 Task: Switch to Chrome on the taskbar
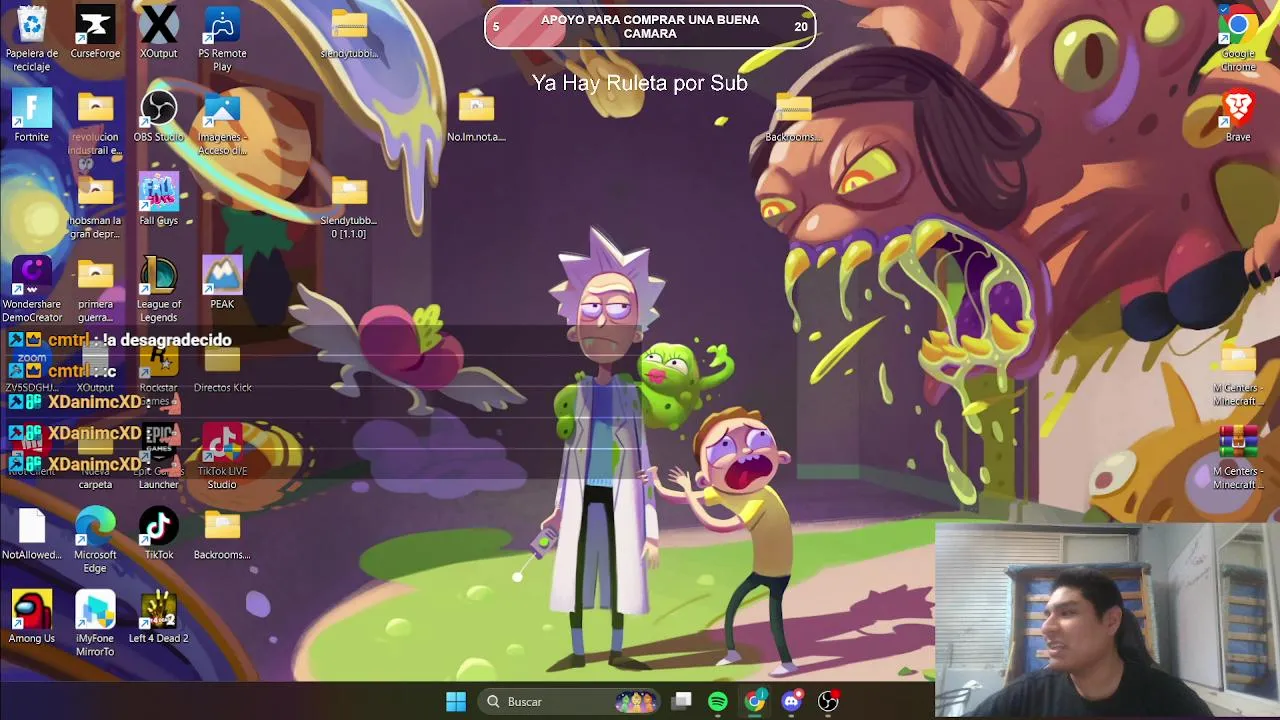point(755,701)
